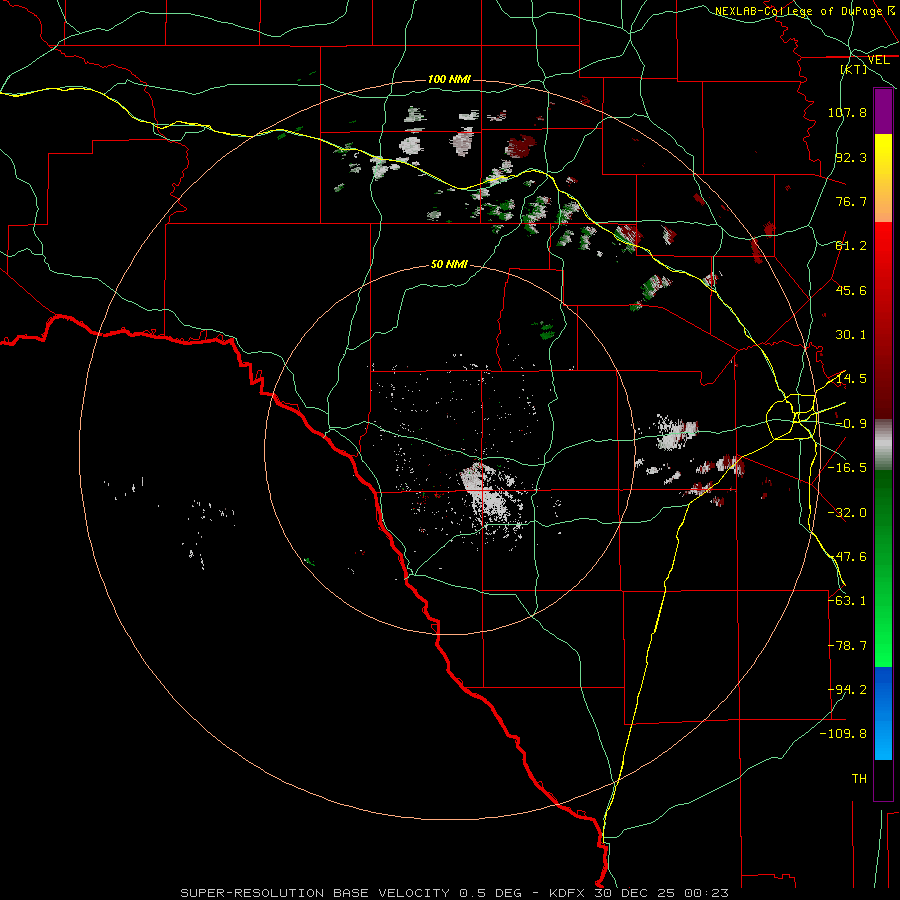Select the -109.8 scale value
900x900 pixels.
click(843, 734)
